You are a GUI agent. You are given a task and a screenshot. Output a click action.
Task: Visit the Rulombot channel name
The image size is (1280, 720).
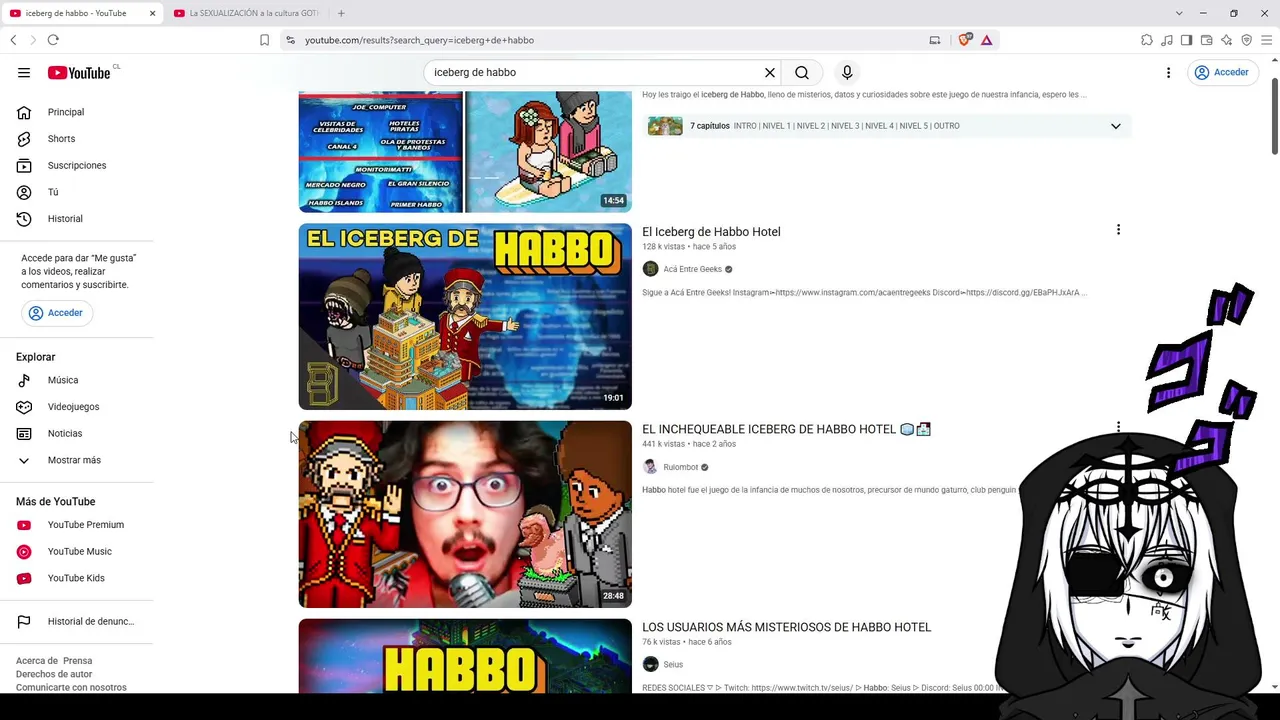pyautogui.click(x=680, y=467)
